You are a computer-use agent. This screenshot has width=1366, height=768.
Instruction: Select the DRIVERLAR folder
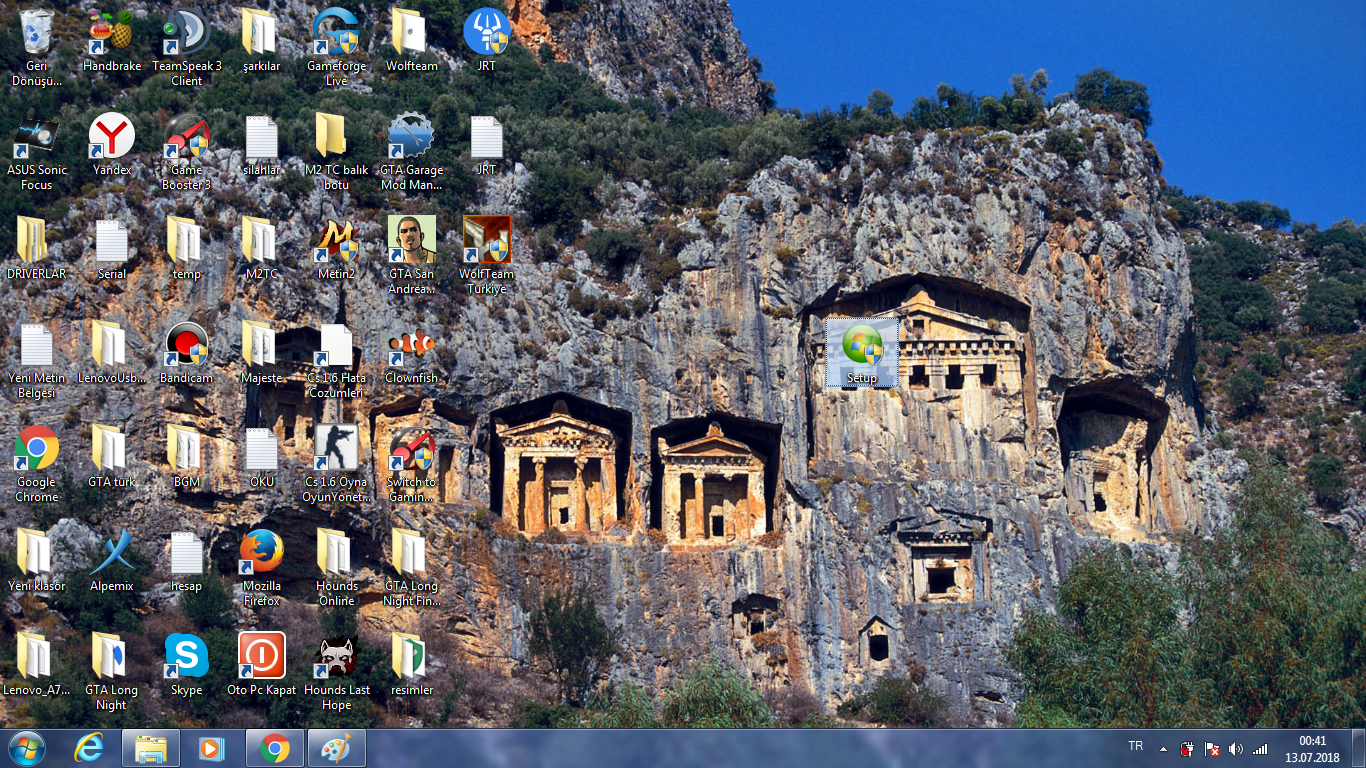point(36,249)
